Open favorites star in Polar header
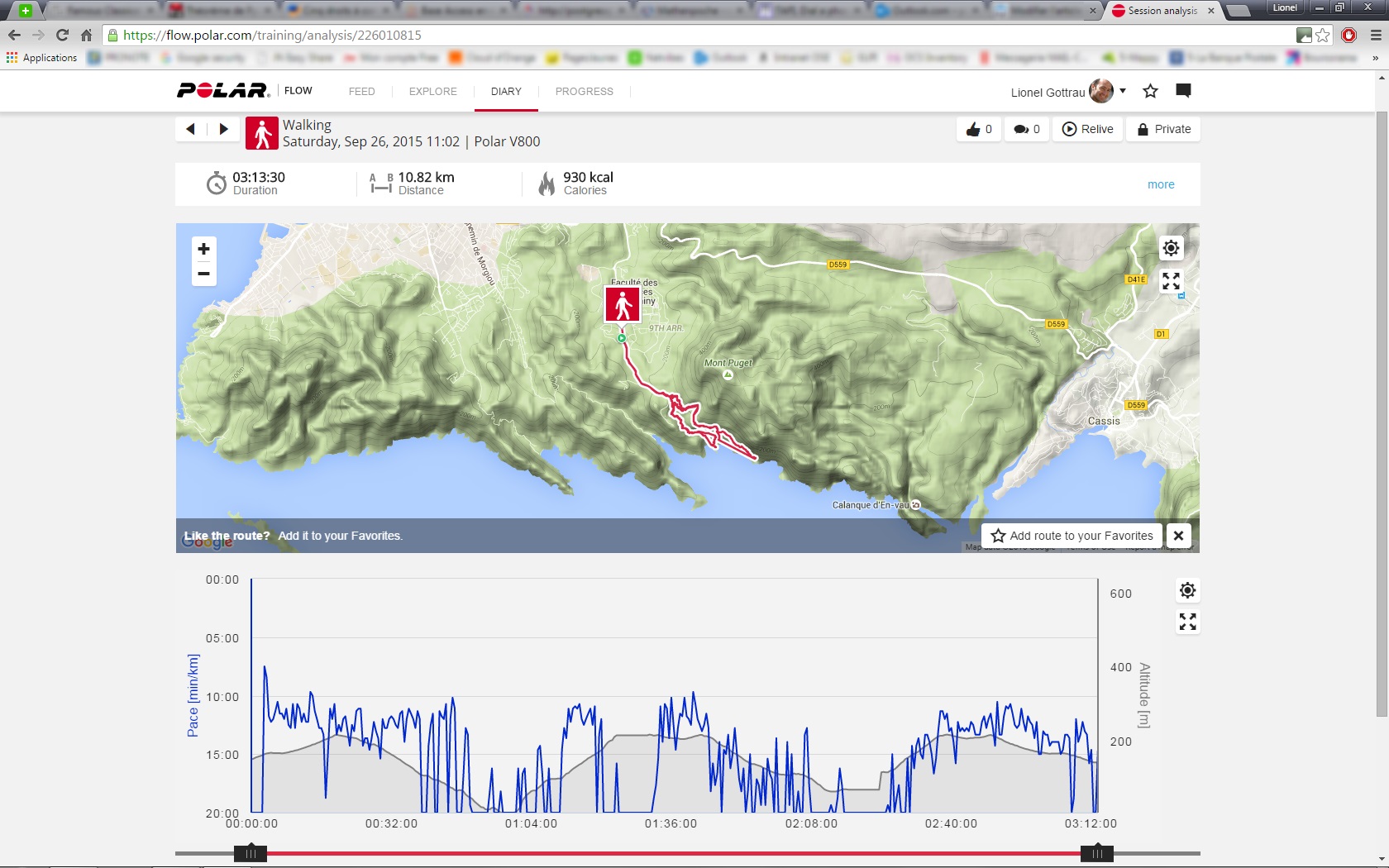The width and height of the screenshot is (1389, 868). click(1150, 91)
